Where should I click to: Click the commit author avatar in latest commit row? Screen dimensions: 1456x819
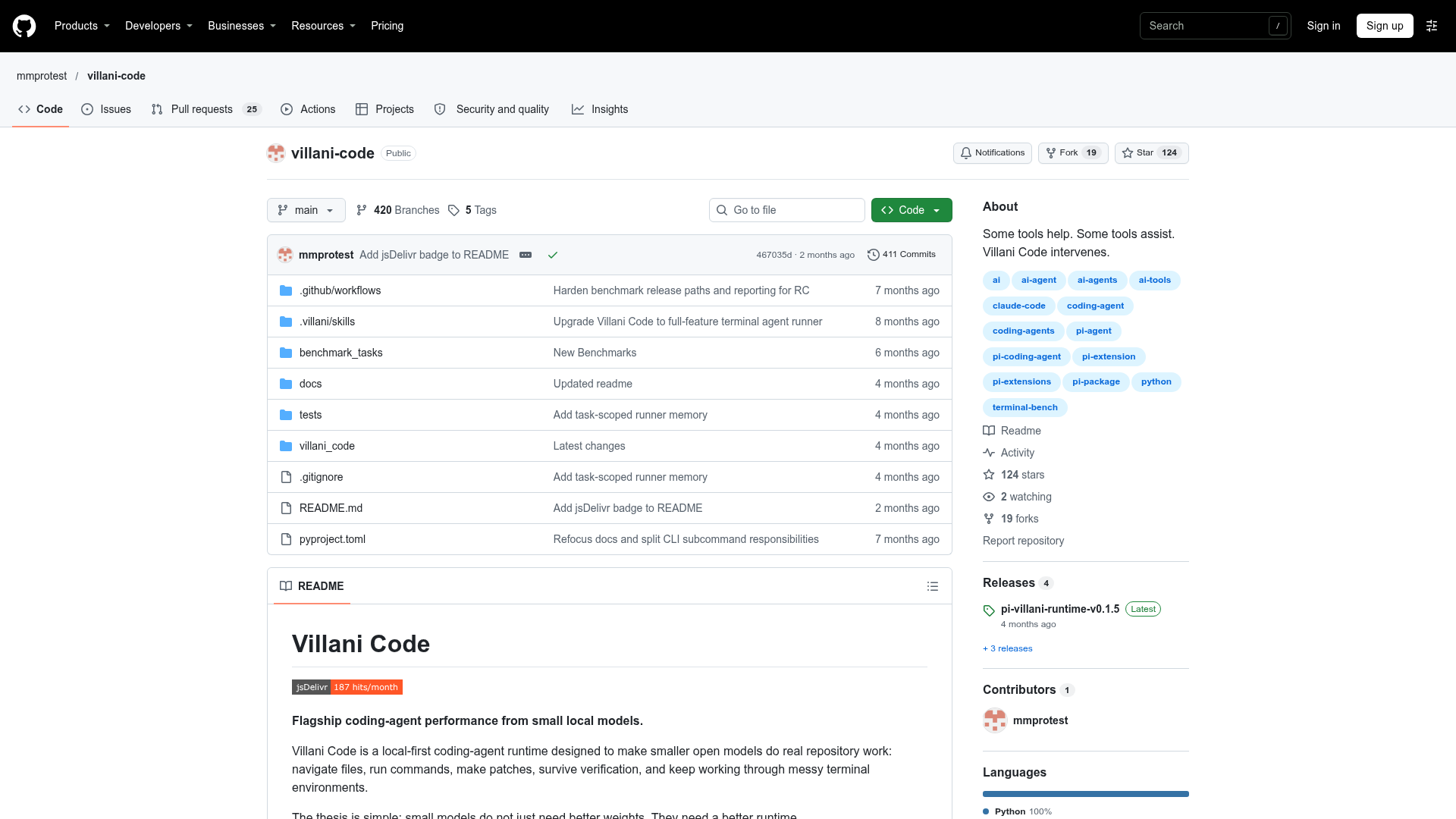click(x=285, y=255)
